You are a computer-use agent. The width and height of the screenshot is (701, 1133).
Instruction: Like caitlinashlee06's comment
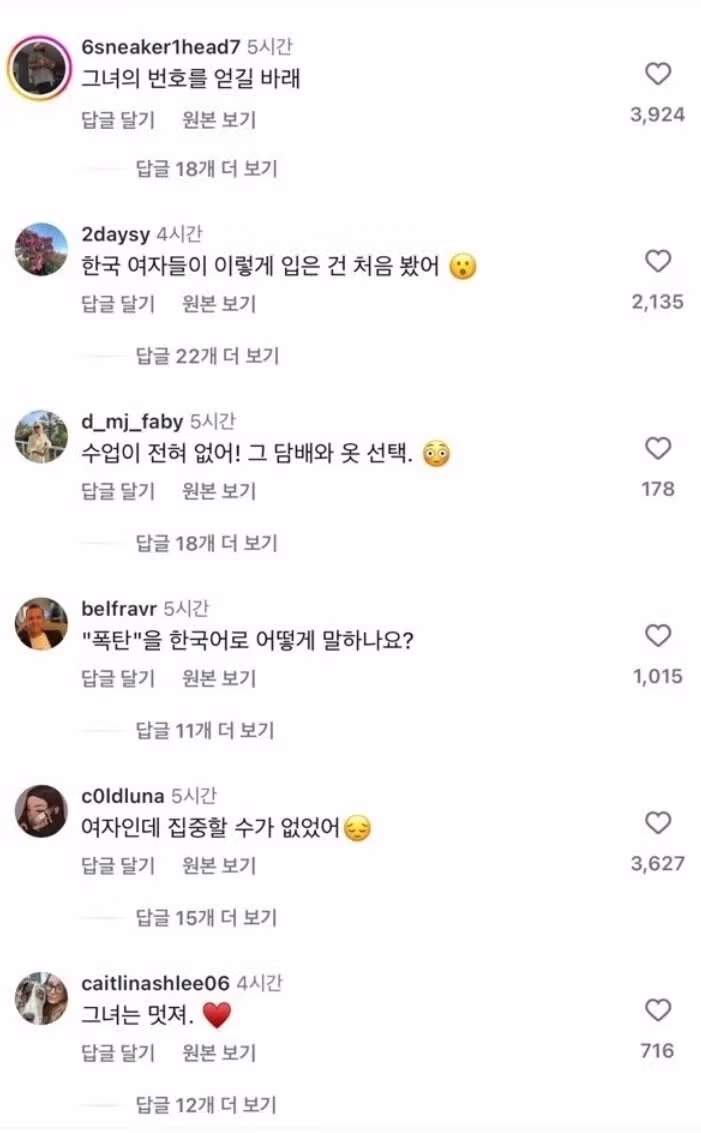point(658,1010)
